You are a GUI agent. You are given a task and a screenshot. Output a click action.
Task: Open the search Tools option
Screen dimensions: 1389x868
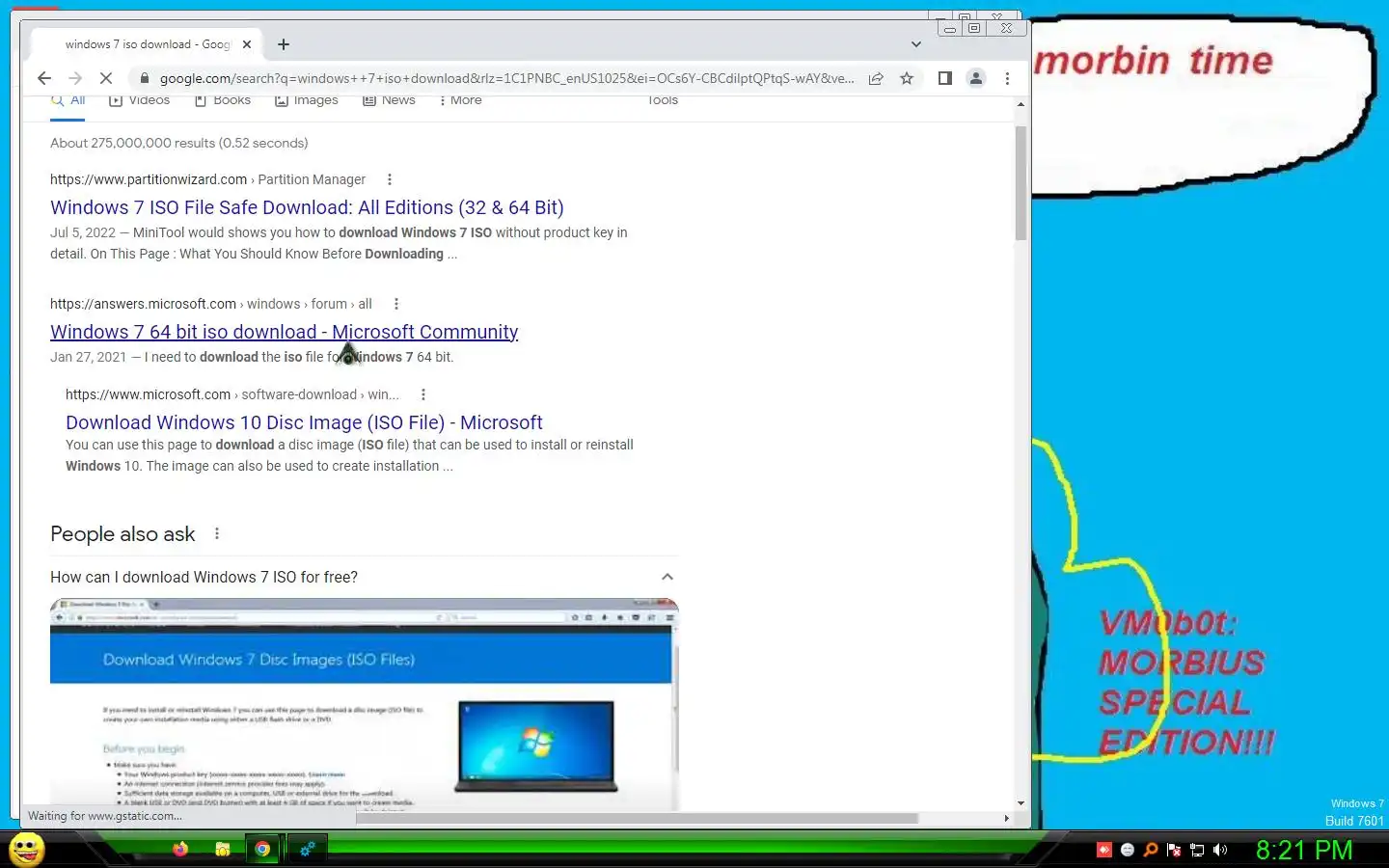663,100
